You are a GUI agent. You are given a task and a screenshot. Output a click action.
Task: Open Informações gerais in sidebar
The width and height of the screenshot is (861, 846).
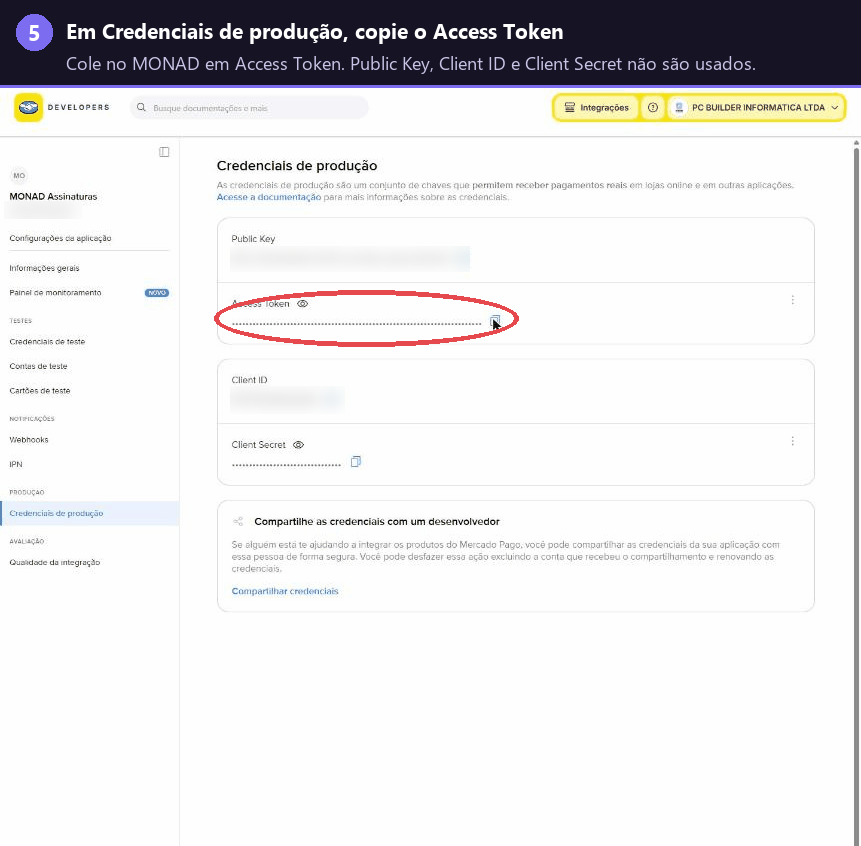pyautogui.click(x=44, y=268)
